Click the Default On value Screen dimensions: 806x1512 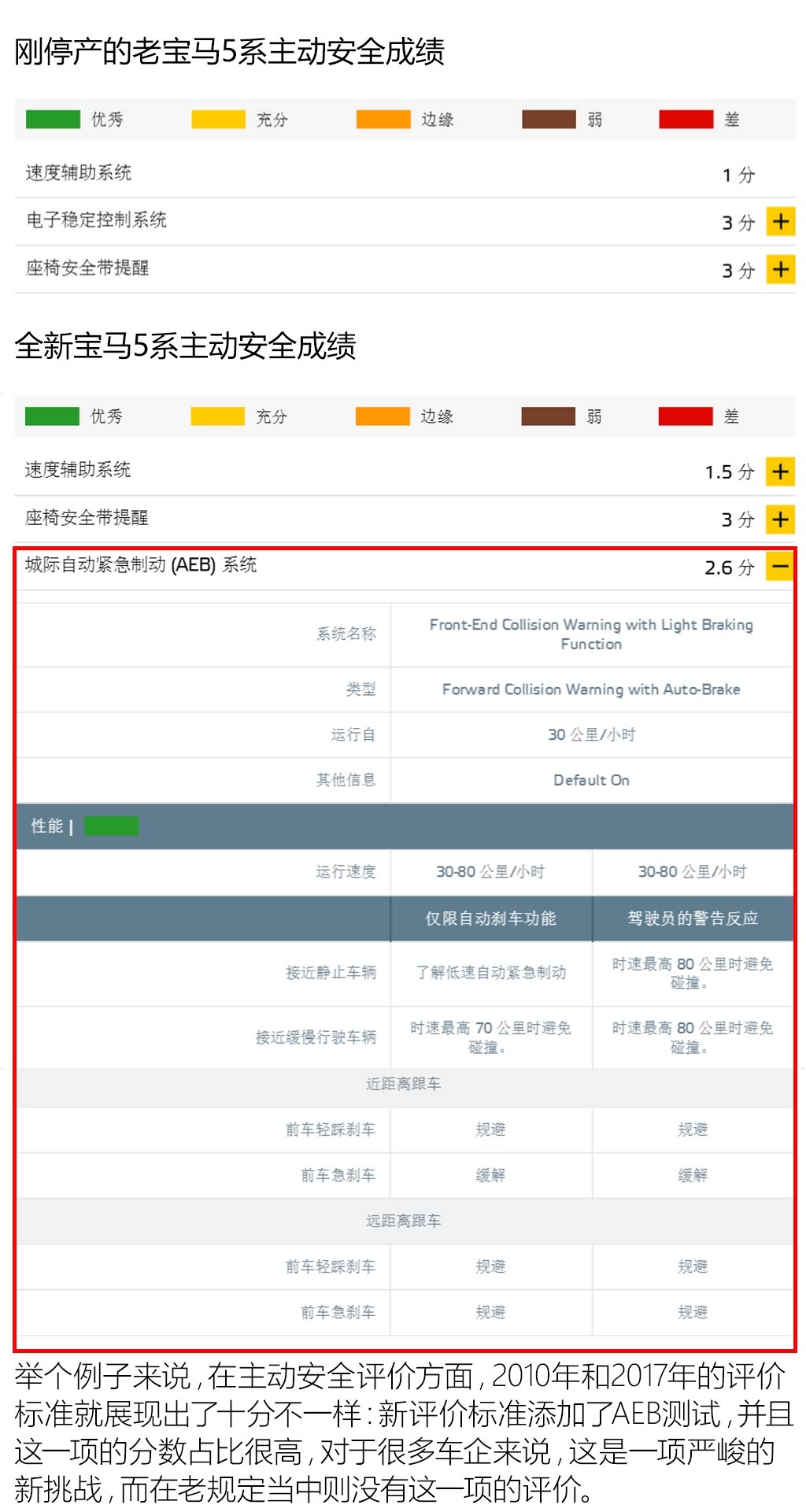(x=591, y=781)
